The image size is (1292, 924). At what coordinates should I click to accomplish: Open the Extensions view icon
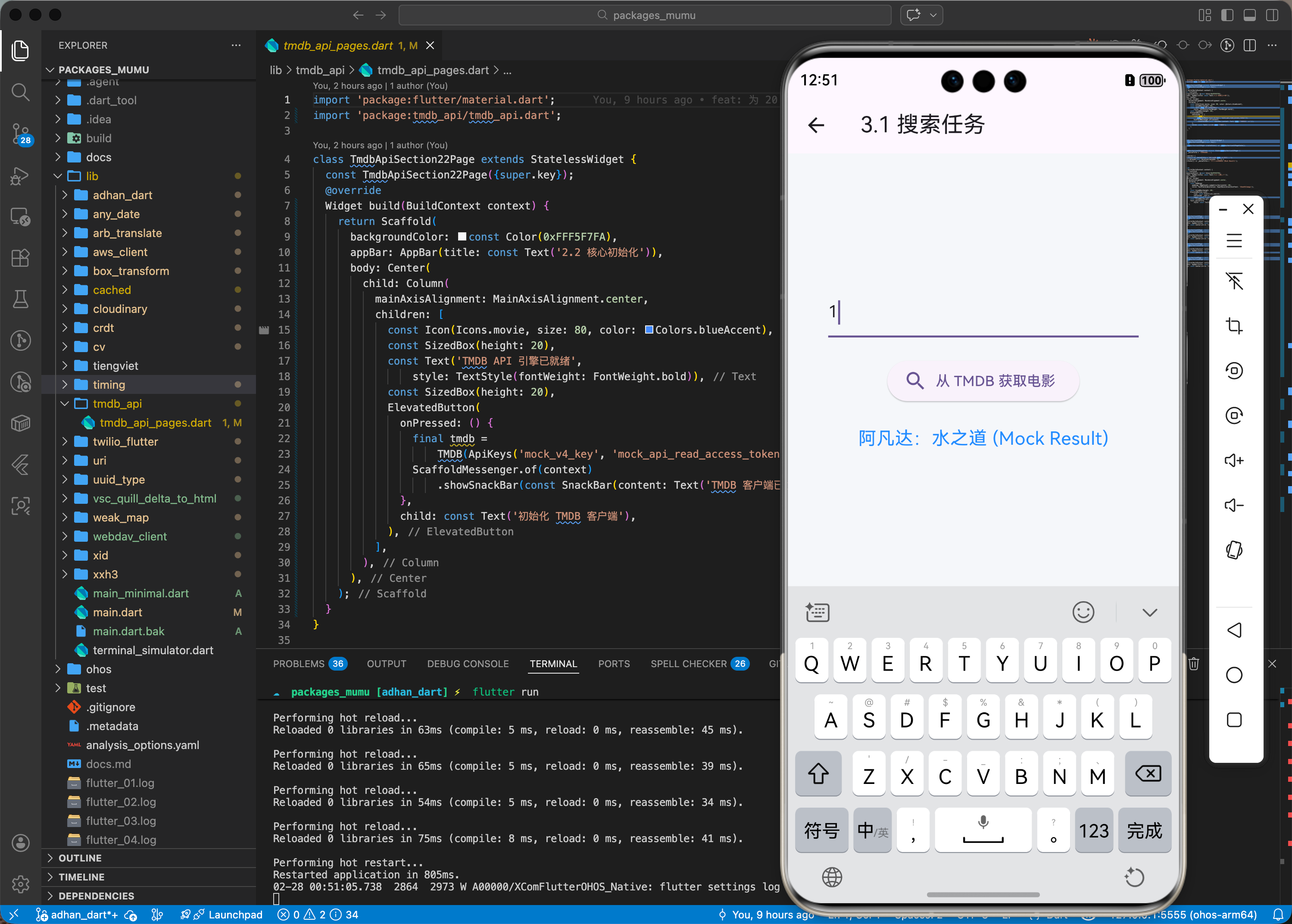coord(21,258)
